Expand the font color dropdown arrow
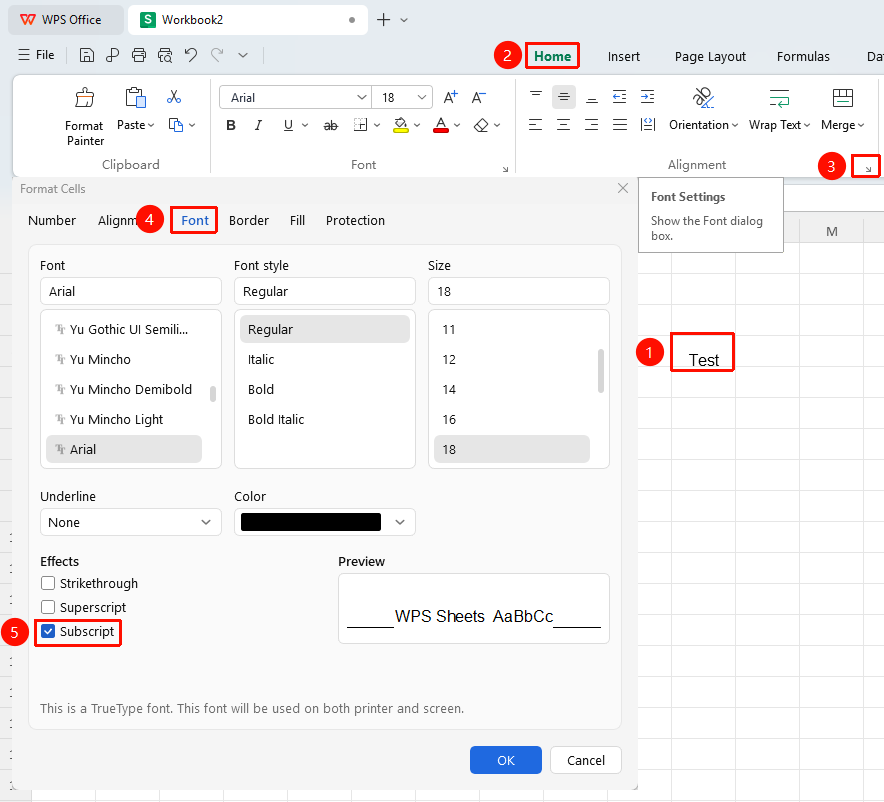 [457, 125]
